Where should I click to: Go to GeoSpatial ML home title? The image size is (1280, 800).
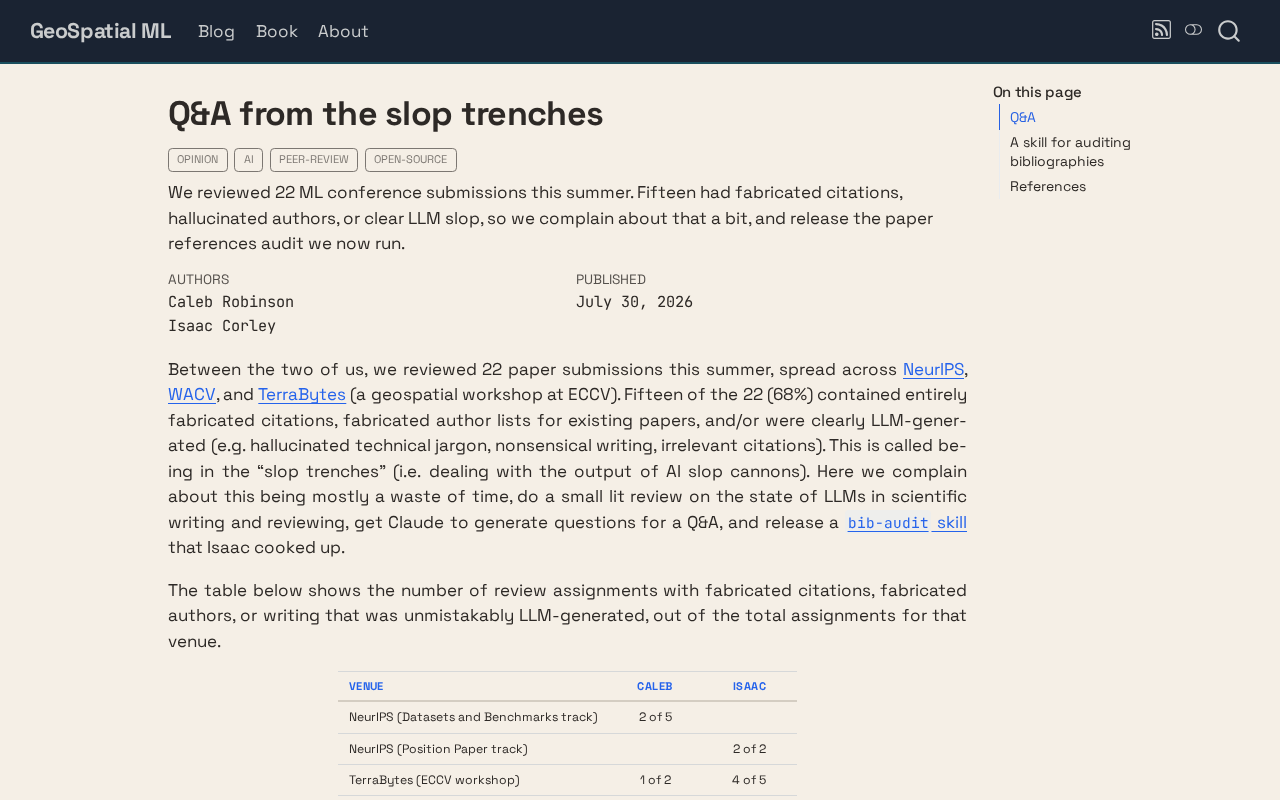click(100, 31)
